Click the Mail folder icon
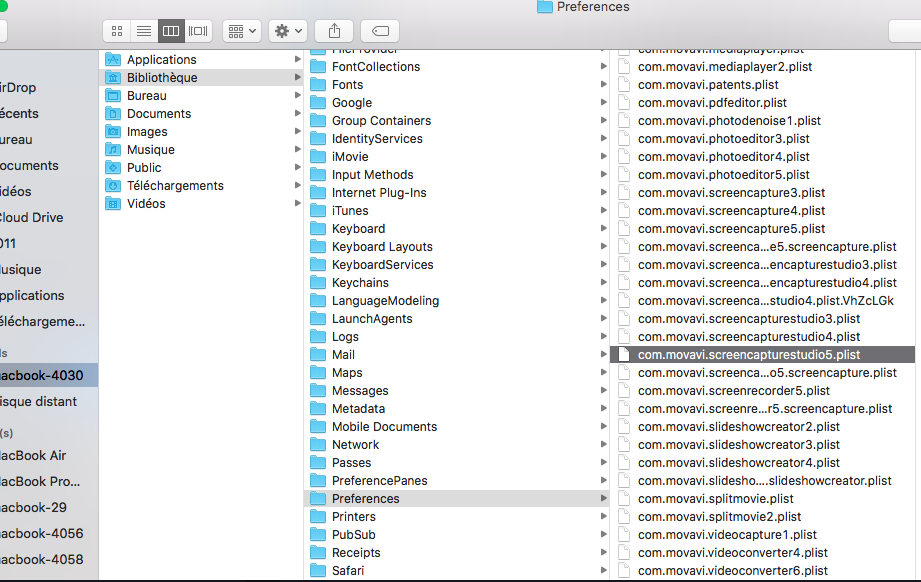 318,355
